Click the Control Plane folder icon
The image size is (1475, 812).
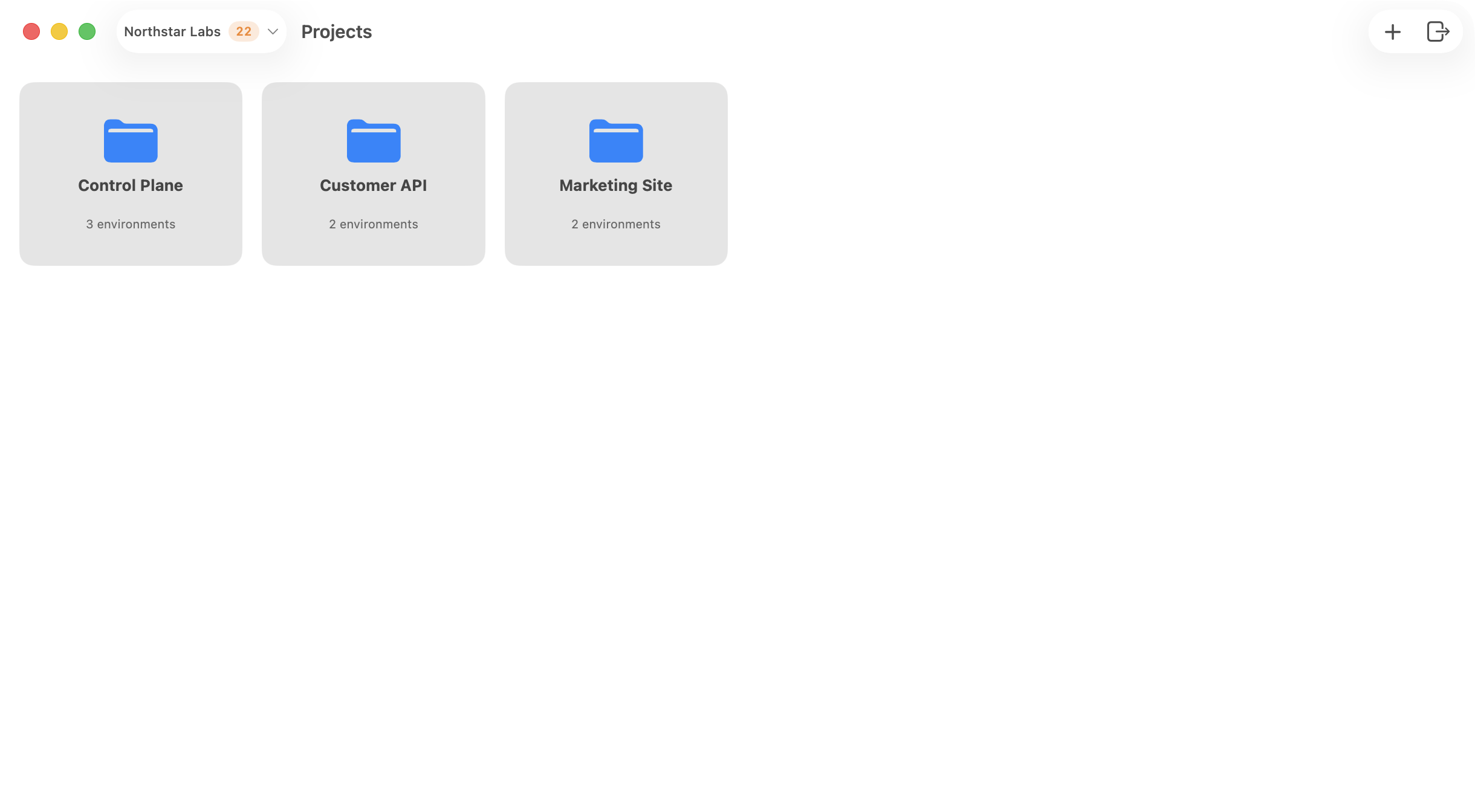pyautogui.click(x=131, y=141)
